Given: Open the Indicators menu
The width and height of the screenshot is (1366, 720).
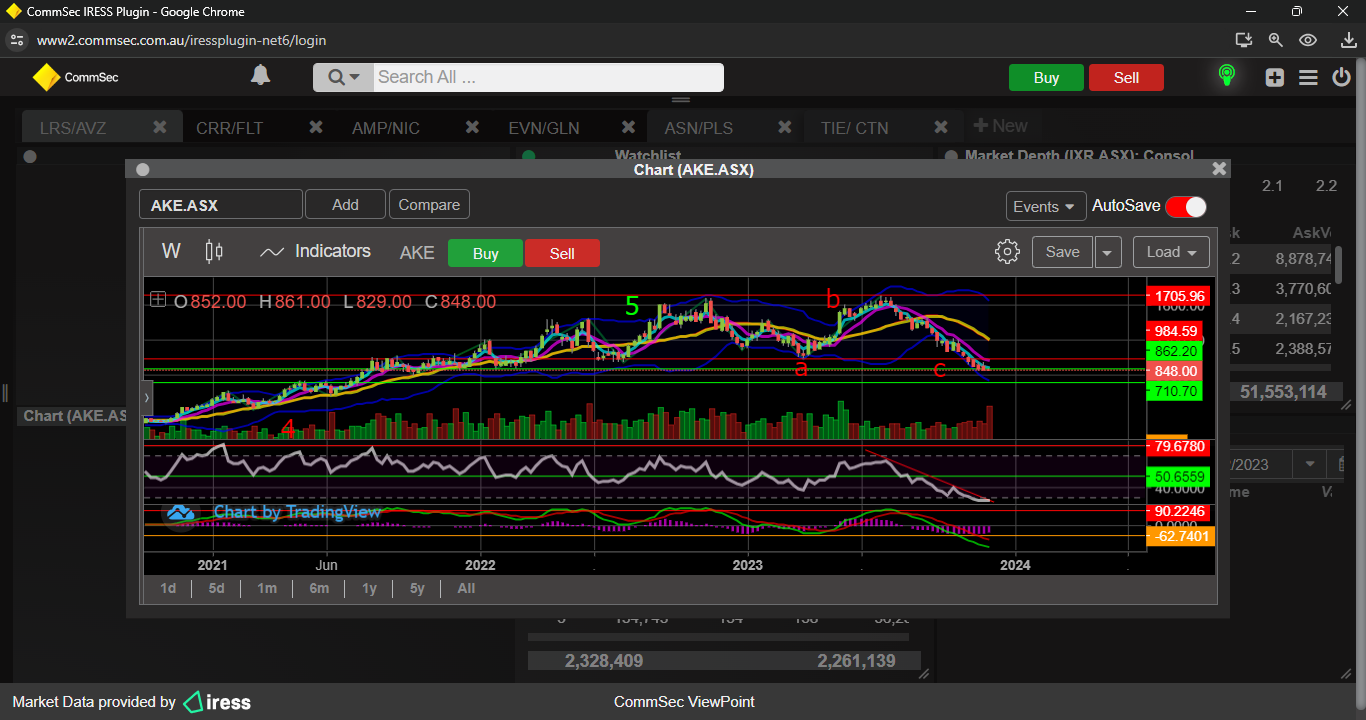Looking at the screenshot, I should (315, 251).
